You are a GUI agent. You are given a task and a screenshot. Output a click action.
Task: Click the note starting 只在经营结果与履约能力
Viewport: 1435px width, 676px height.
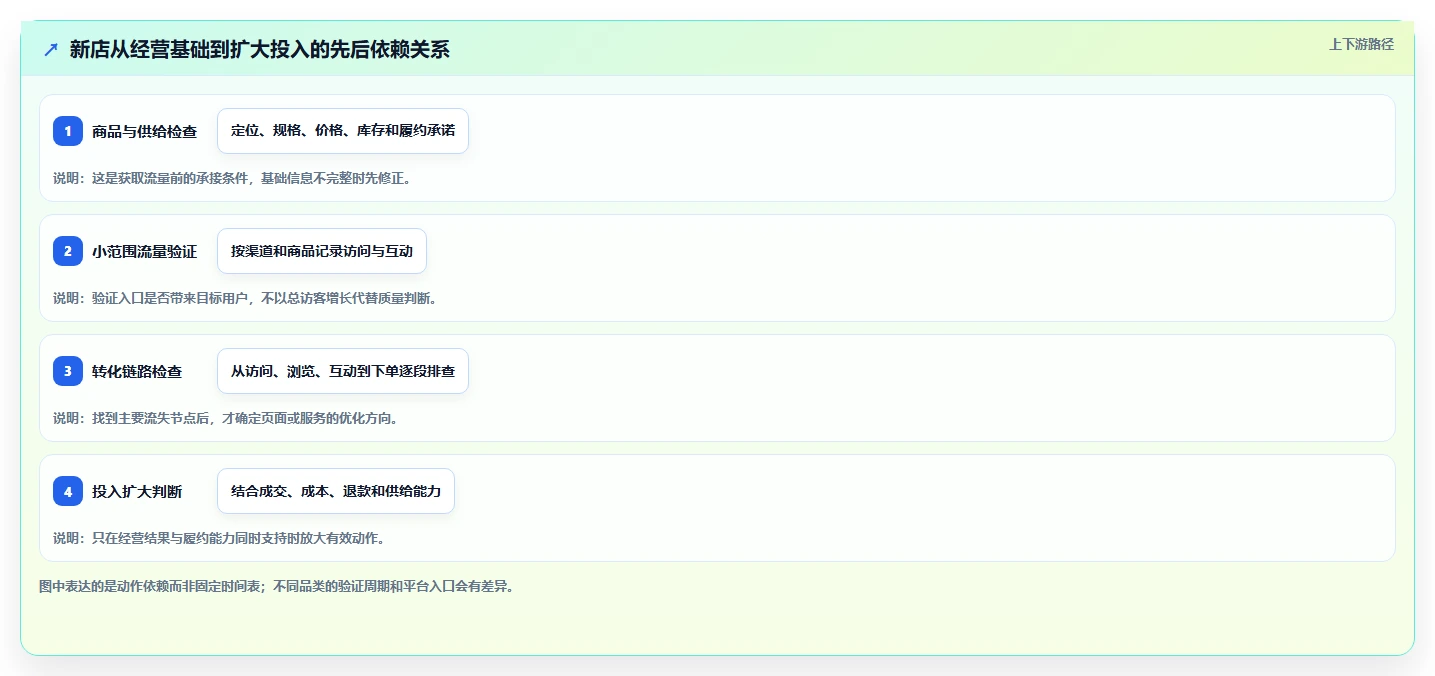[x=219, y=538]
